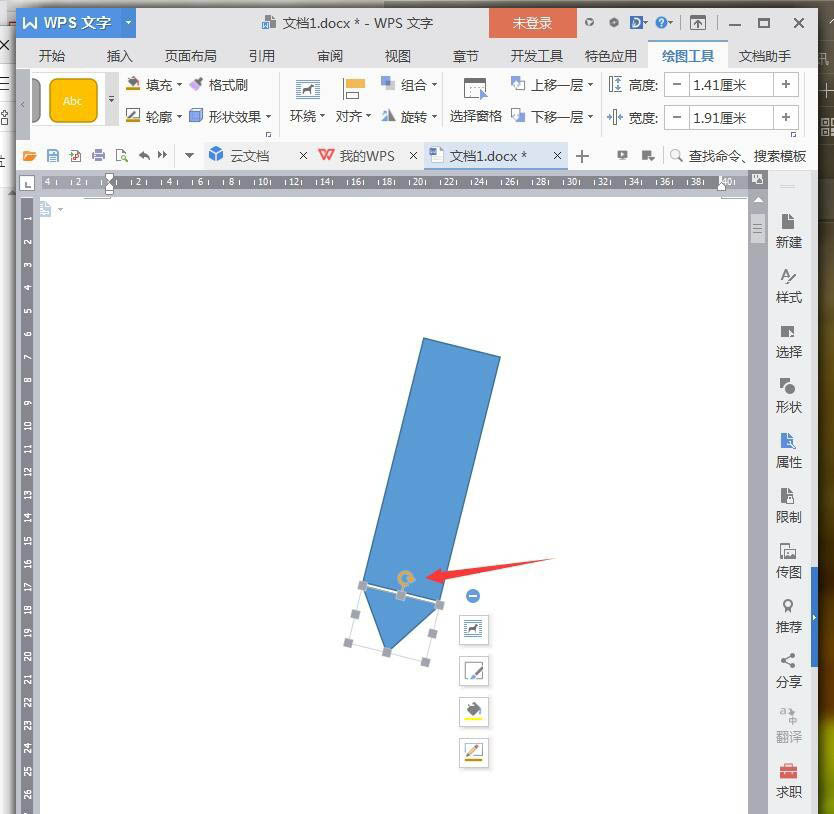
Task: Click the open folder icon in quick toolbar
Action: coord(30,156)
